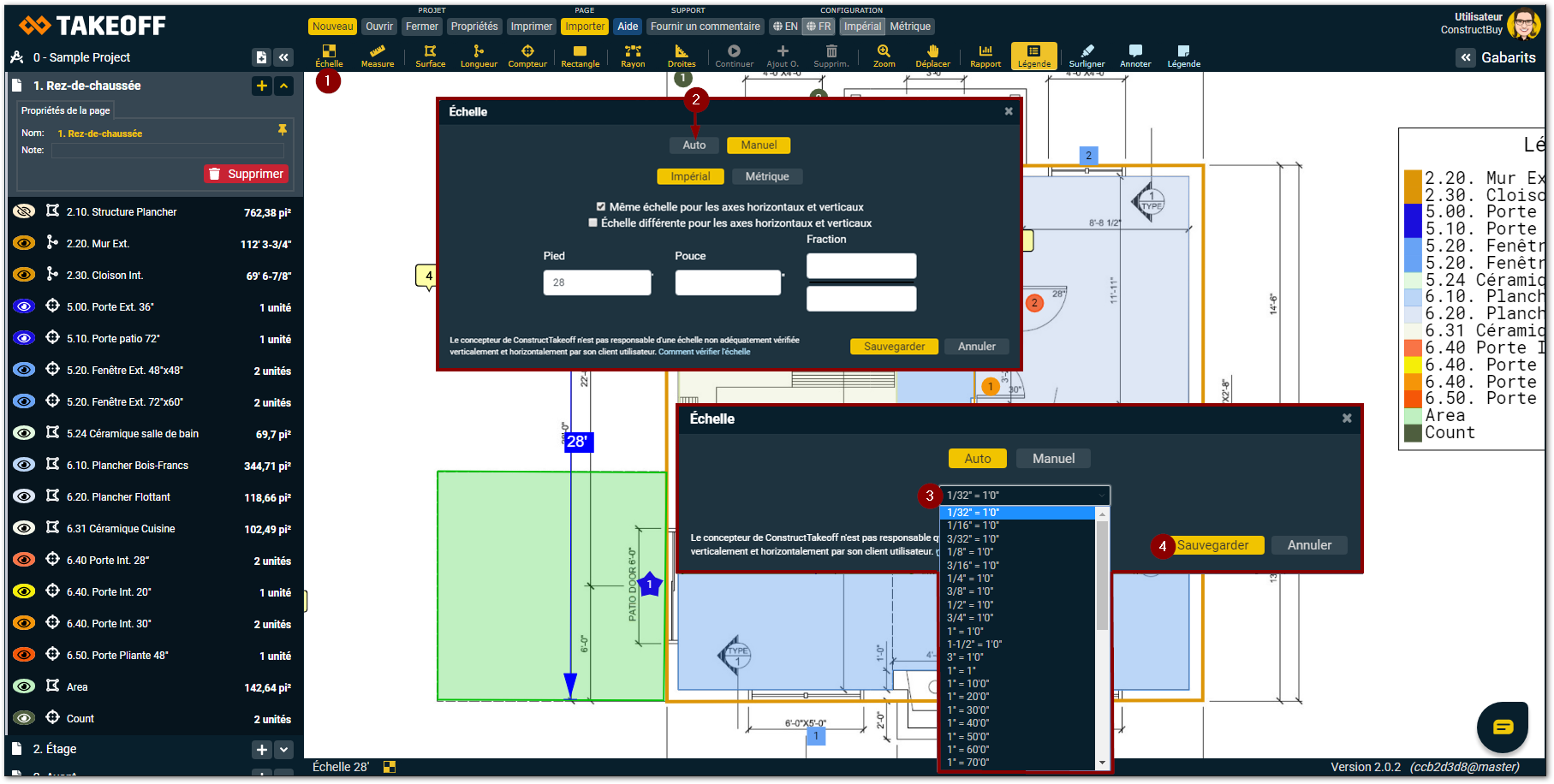Open the Importer page menu
This screenshot has height=784, width=1554.
pos(585,27)
